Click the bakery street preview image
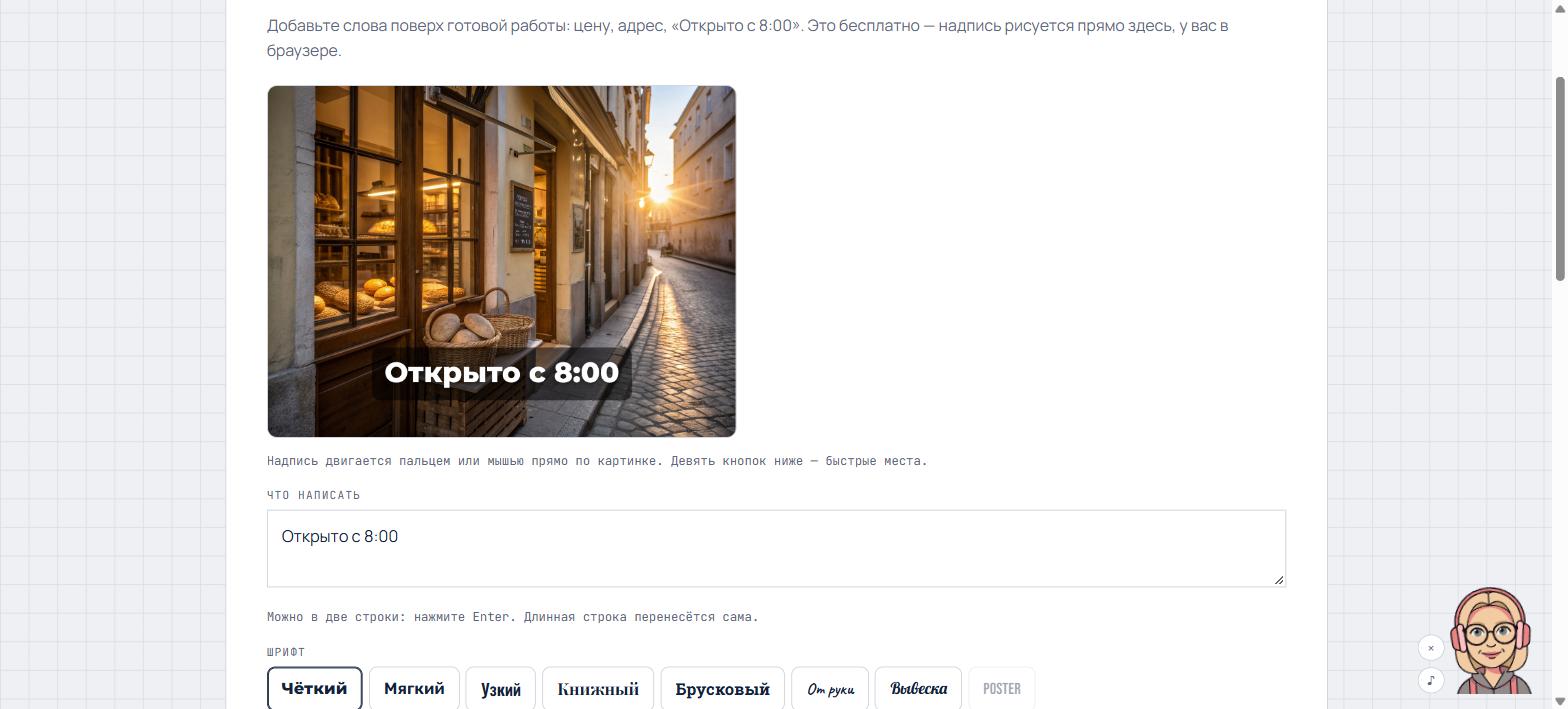Screen dimensions: 1568x709 click(502, 261)
